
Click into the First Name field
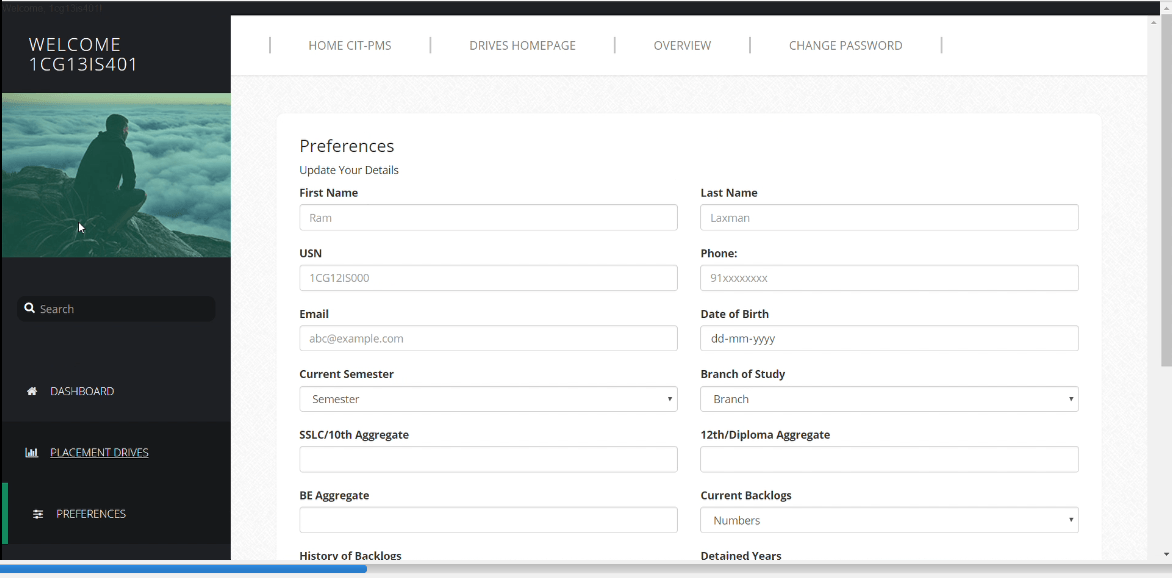(488, 218)
